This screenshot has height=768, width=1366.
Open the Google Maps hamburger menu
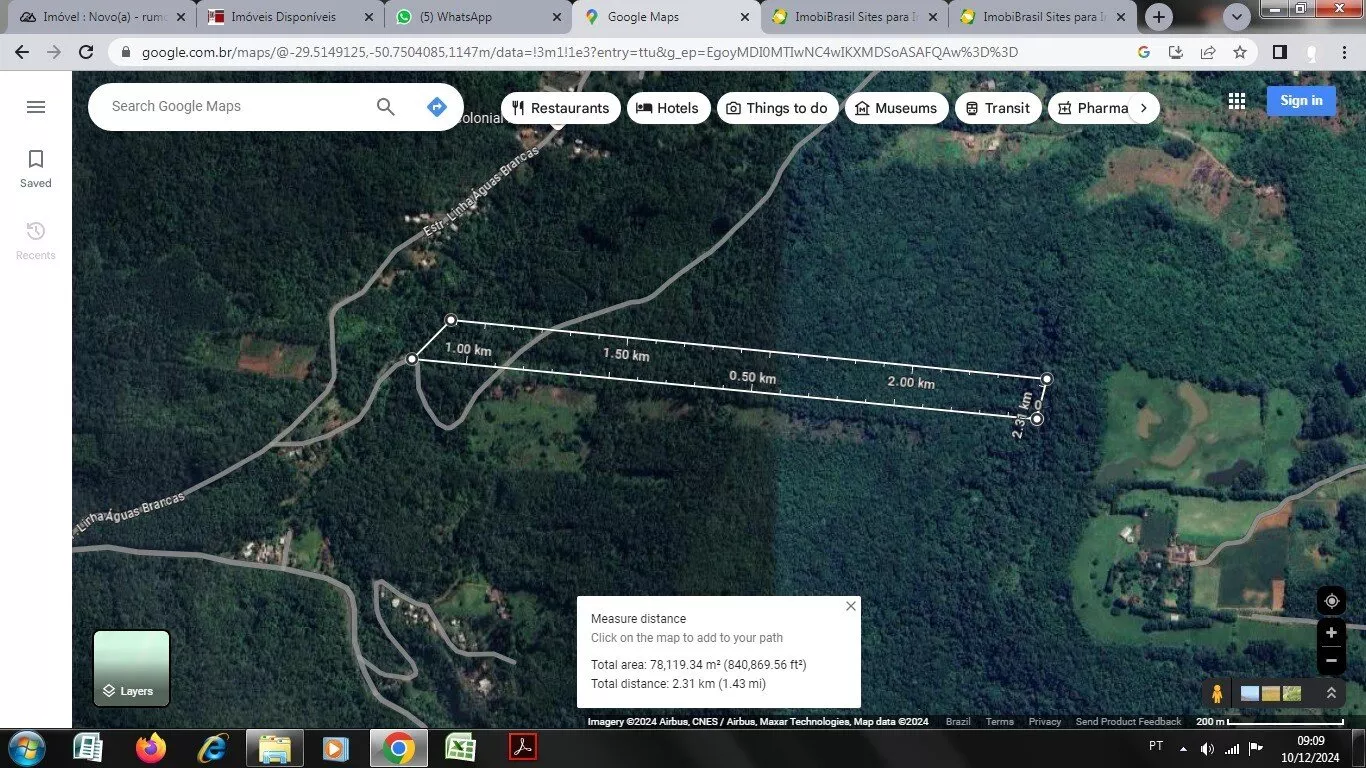tap(36, 107)
